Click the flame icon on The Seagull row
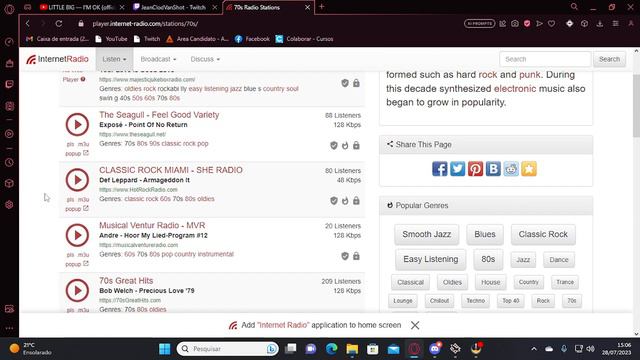This screenshot has height=360, width=640. coord(345,145)
